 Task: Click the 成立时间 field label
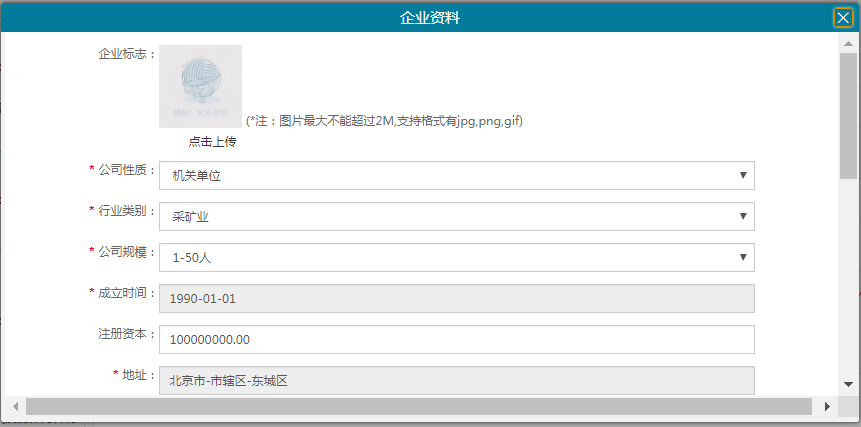(x=124, y=293)
